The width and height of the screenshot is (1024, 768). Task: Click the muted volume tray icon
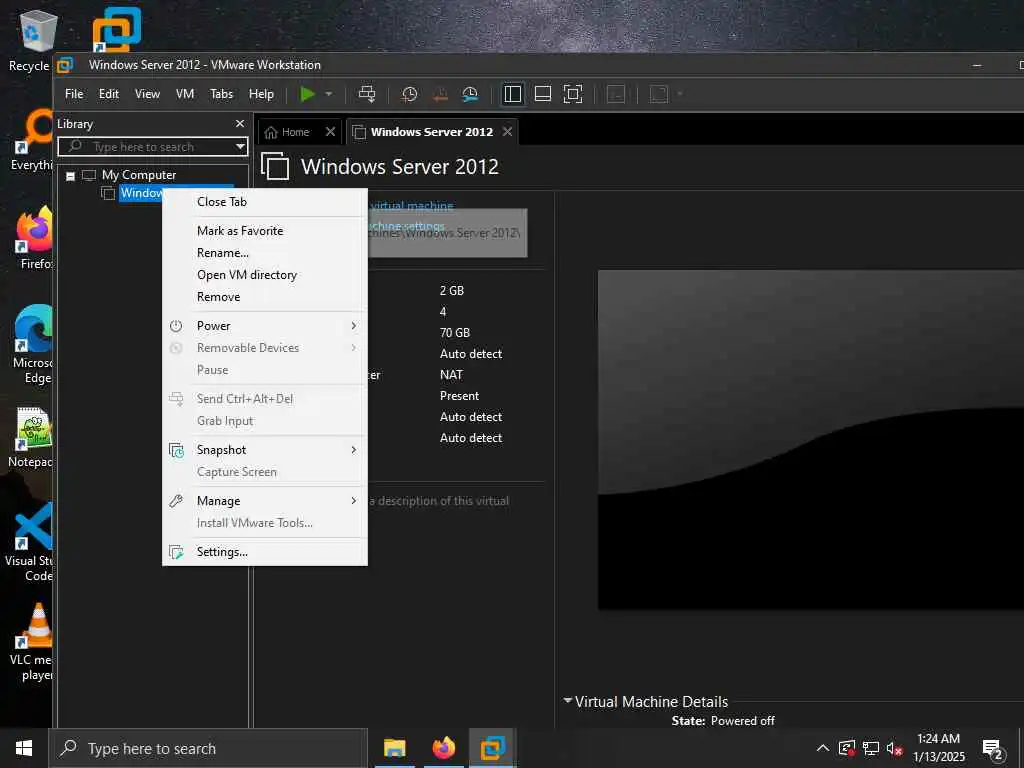click(x=895, y=748)
